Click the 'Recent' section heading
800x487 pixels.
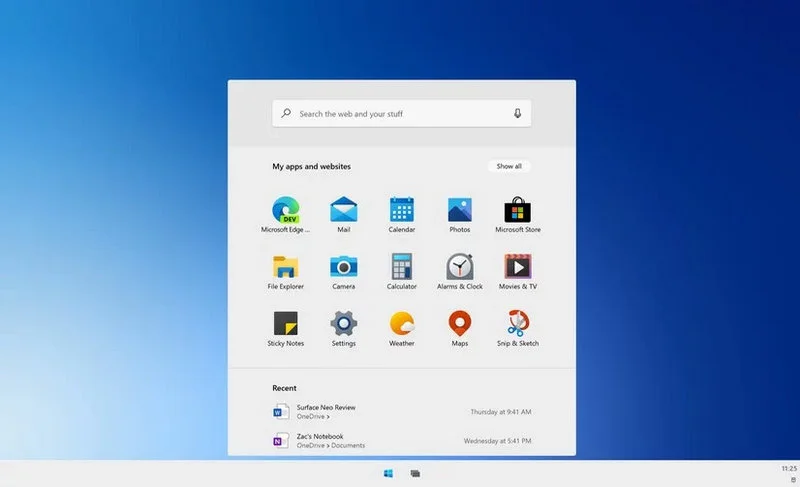tap(284, 388)
